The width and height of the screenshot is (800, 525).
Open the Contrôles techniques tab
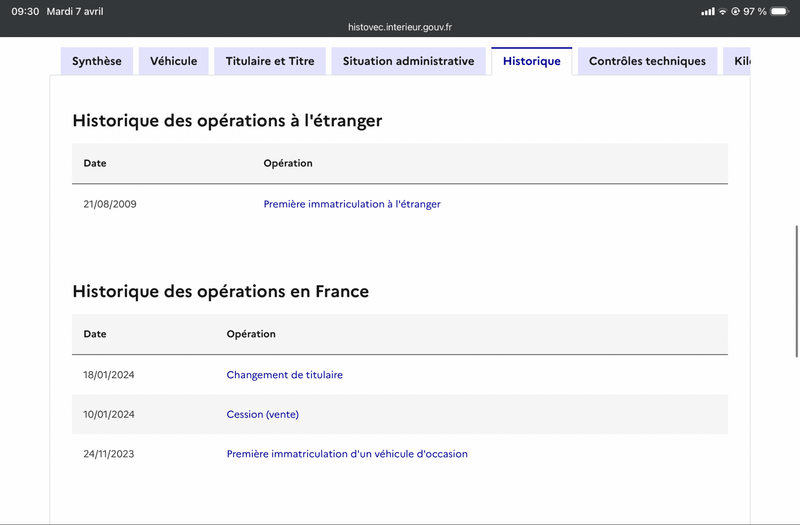(647, 61)
